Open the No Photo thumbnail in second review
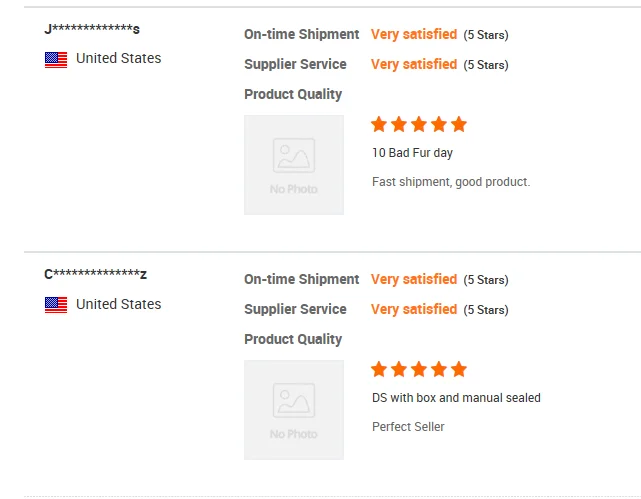 [x=294, y=410]
